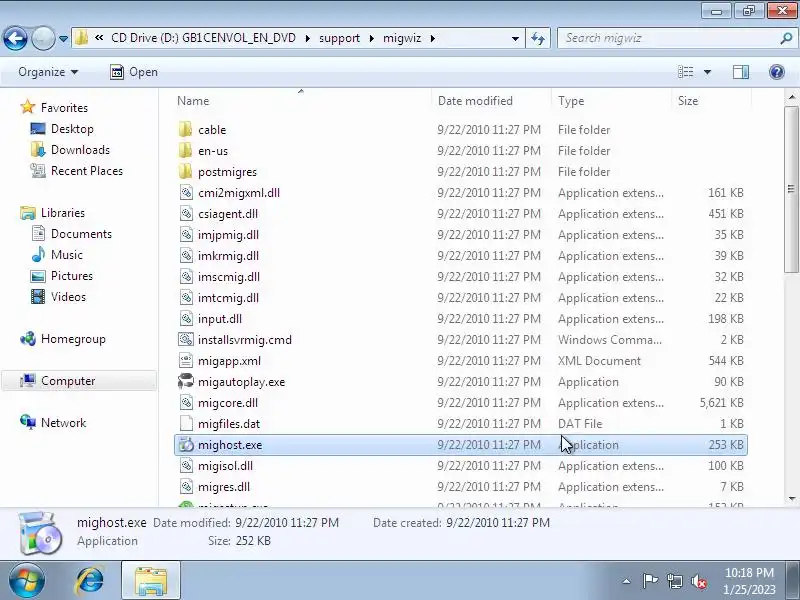Click the muted volume tray icon
This screenshot has width=800, height=600.
click(x=698, y=581)
